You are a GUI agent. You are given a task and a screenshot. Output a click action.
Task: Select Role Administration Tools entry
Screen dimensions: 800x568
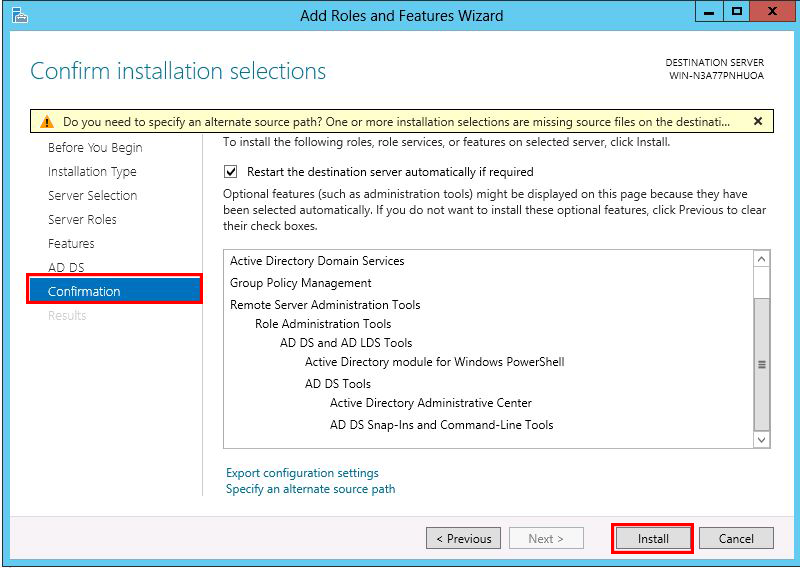[323, 324]
